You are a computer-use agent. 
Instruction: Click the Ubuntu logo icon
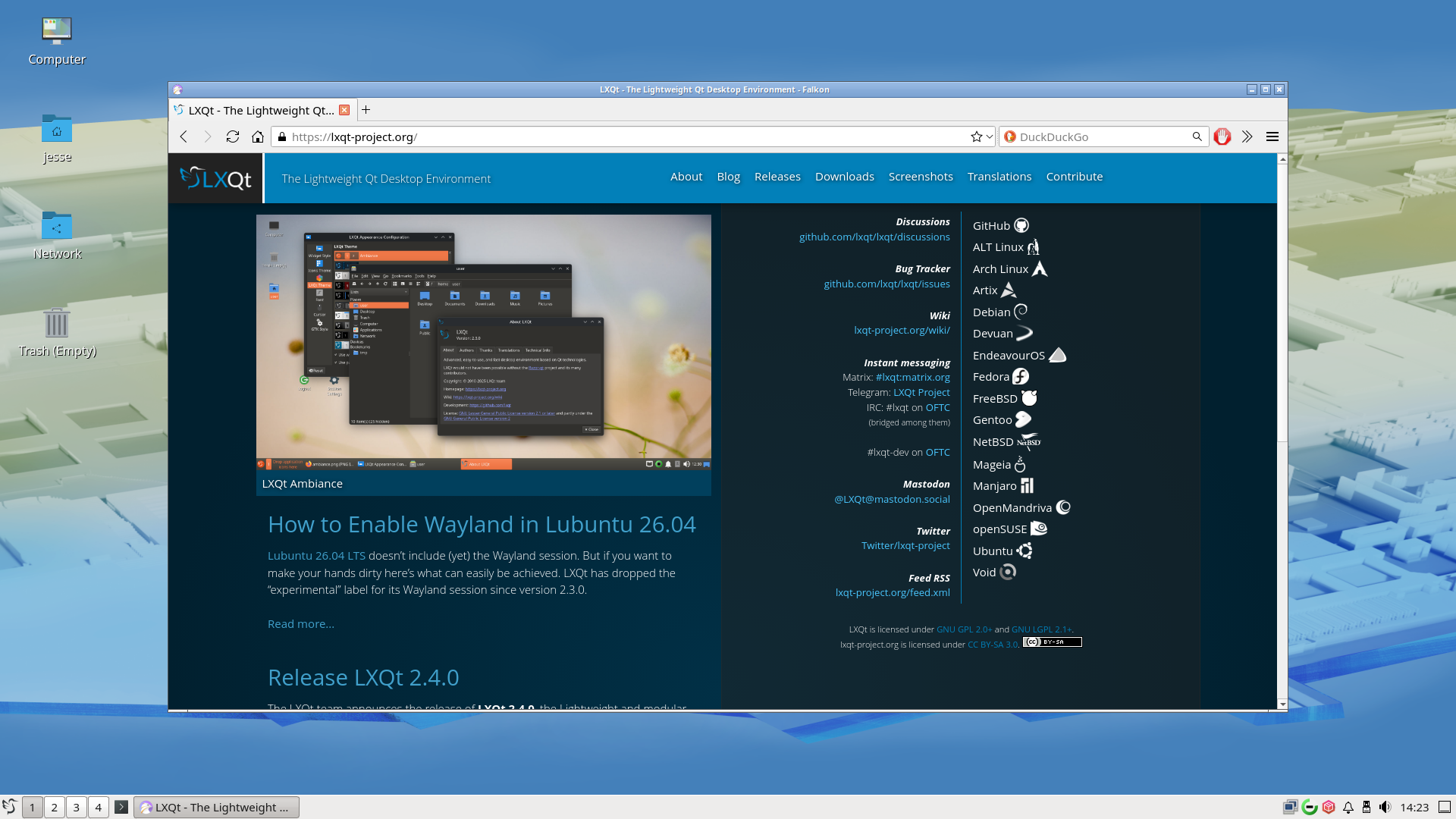1025,551
